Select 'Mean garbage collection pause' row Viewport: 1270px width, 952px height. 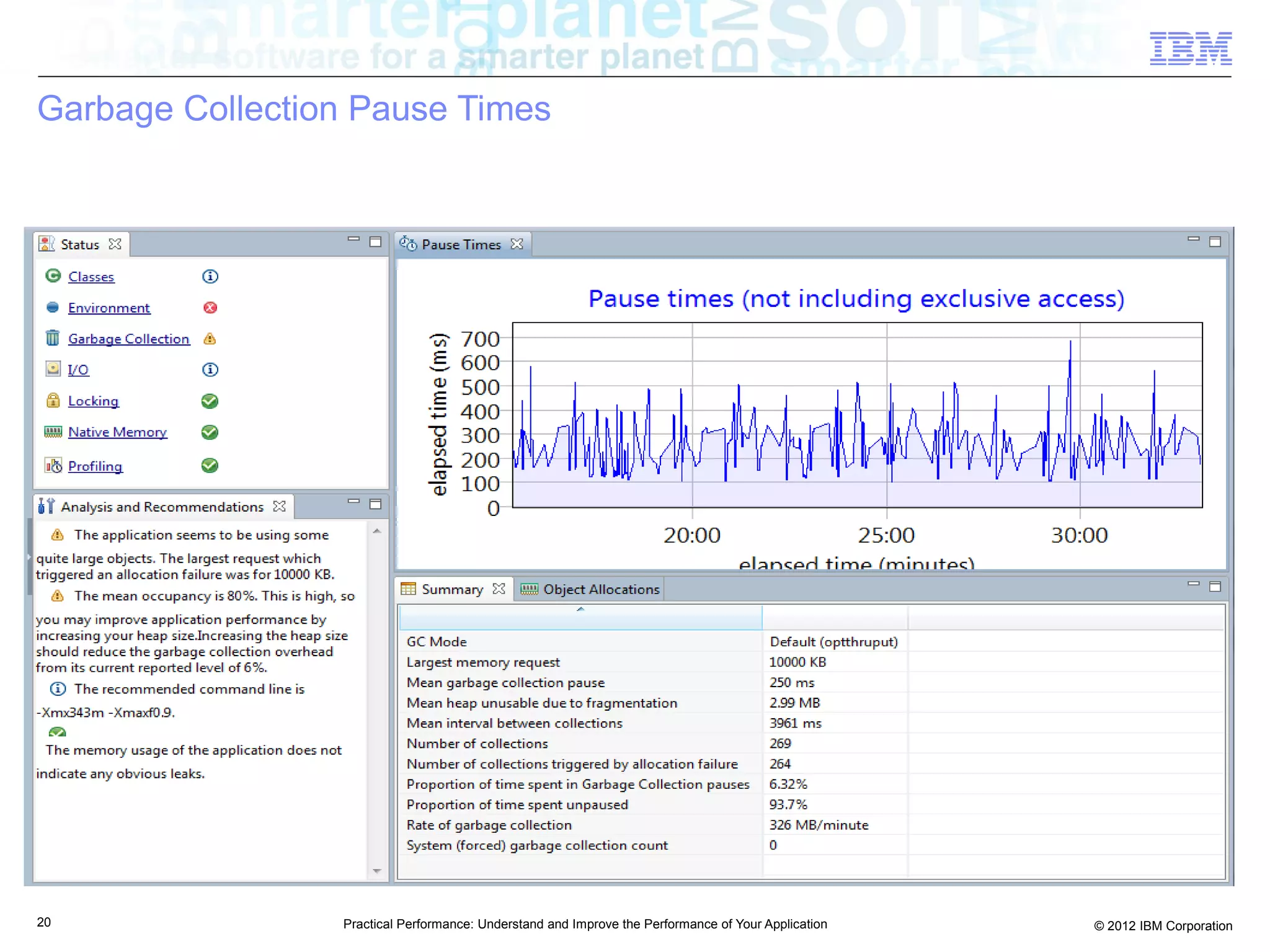point(811,683)
